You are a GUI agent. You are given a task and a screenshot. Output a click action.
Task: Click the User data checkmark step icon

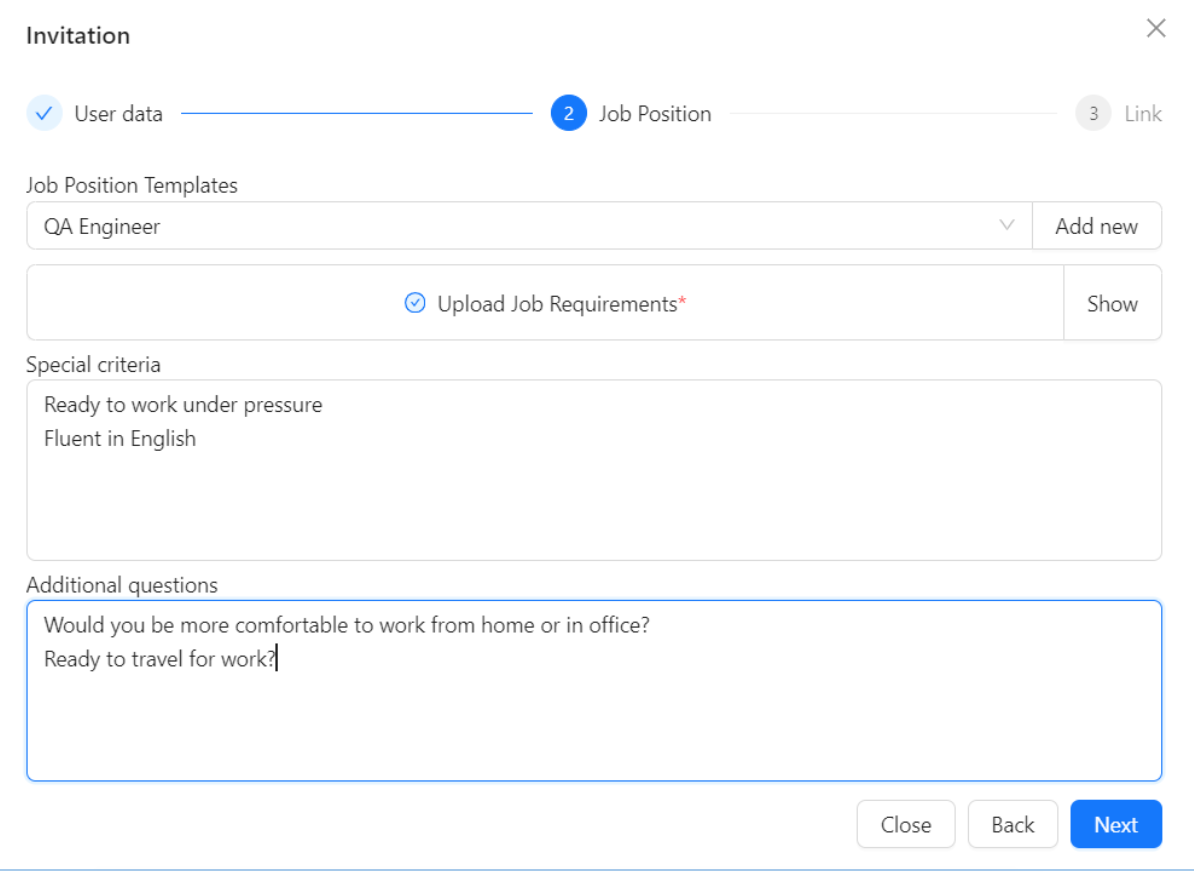pos(44,113)
